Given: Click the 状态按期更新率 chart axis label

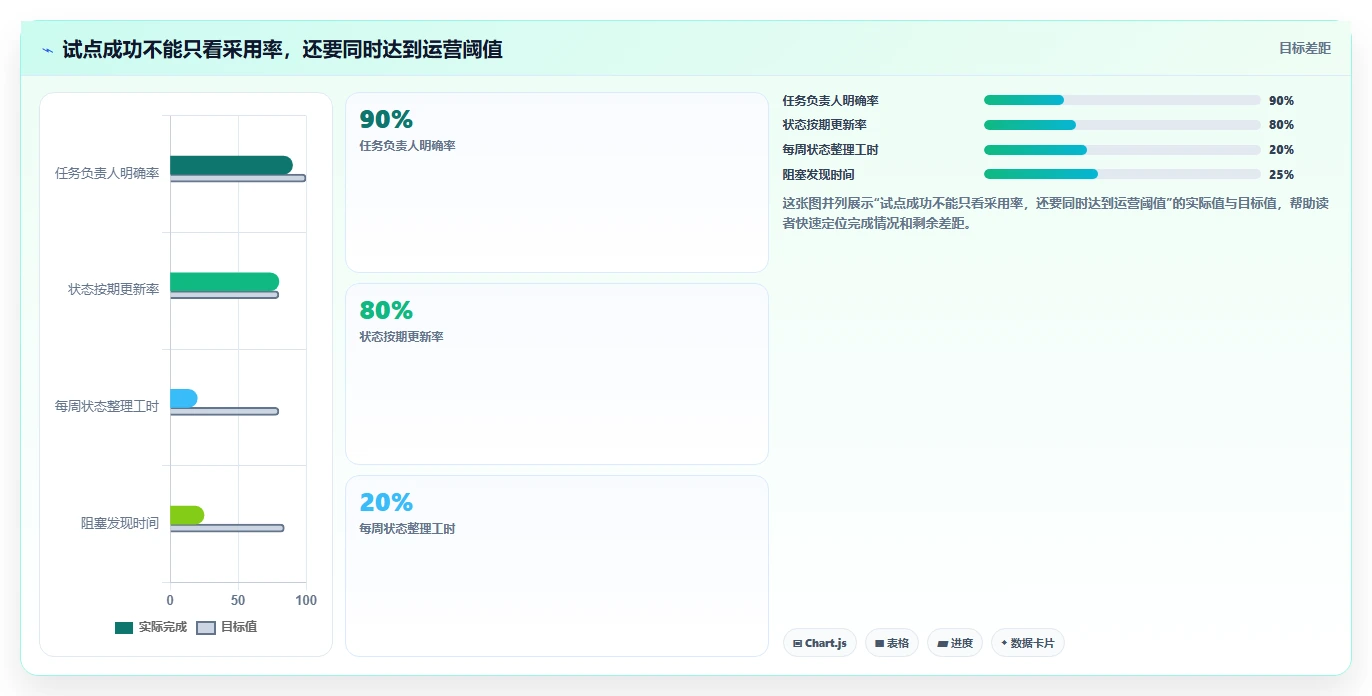Looking at the screenshot, I should (x=114, y=290).
